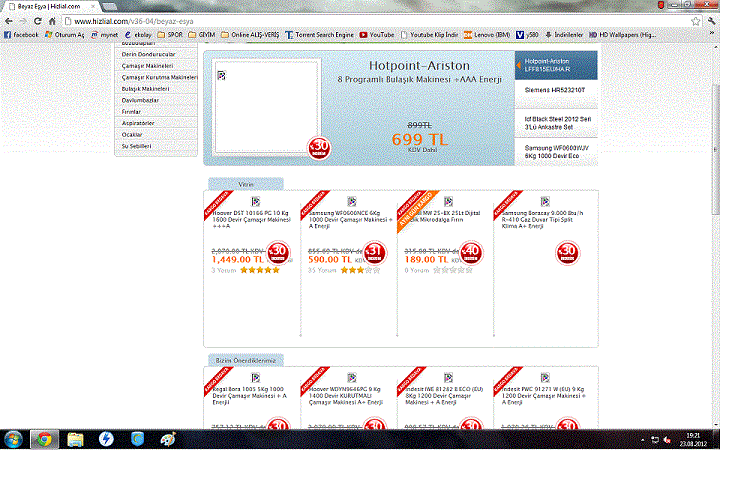Open Derin Dondurucular category
The height and width of the screenshot is (499, 750).
pyautogui.click(x=156, y=55)
